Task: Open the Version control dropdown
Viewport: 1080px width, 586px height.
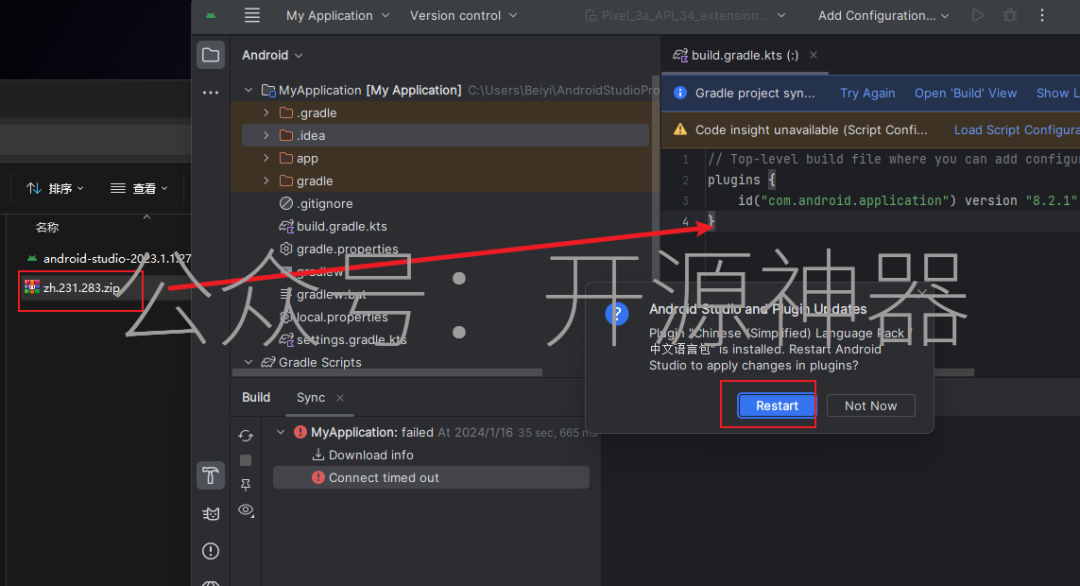Action: pos(464,15)
